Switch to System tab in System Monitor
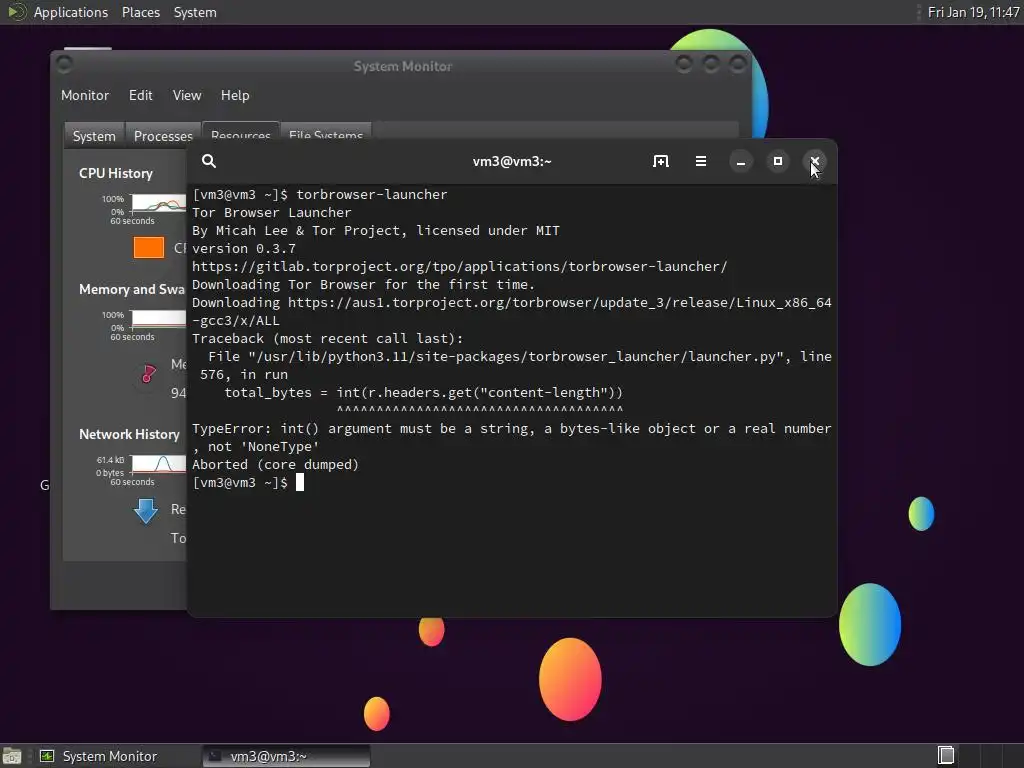Viewport: 1024px width, 768px height. pyautogui.click(x=94, y=136)
